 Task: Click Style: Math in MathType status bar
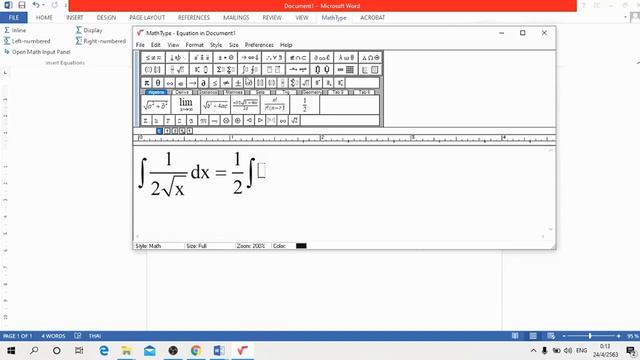pos(148,246)
